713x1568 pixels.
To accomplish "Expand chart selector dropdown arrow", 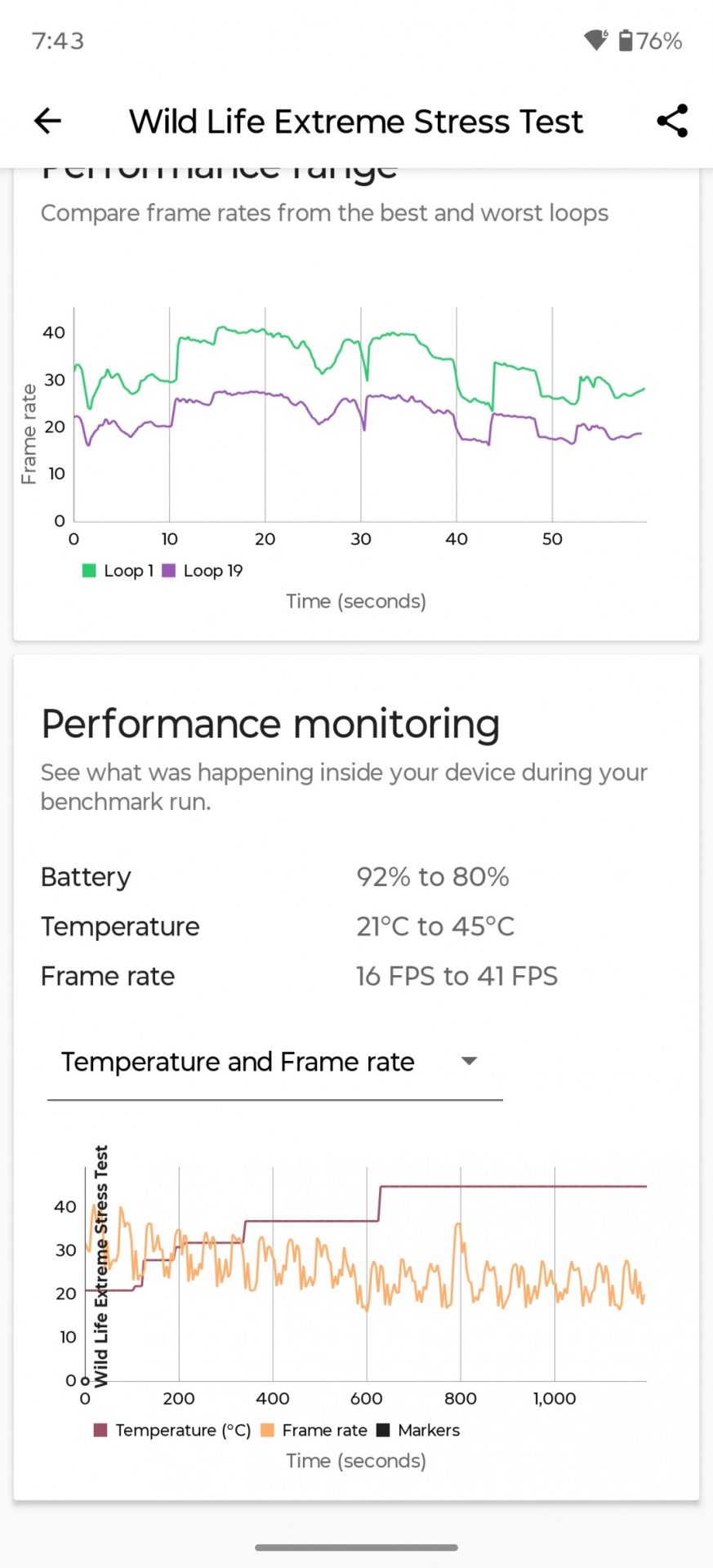I will [469, 1062].
